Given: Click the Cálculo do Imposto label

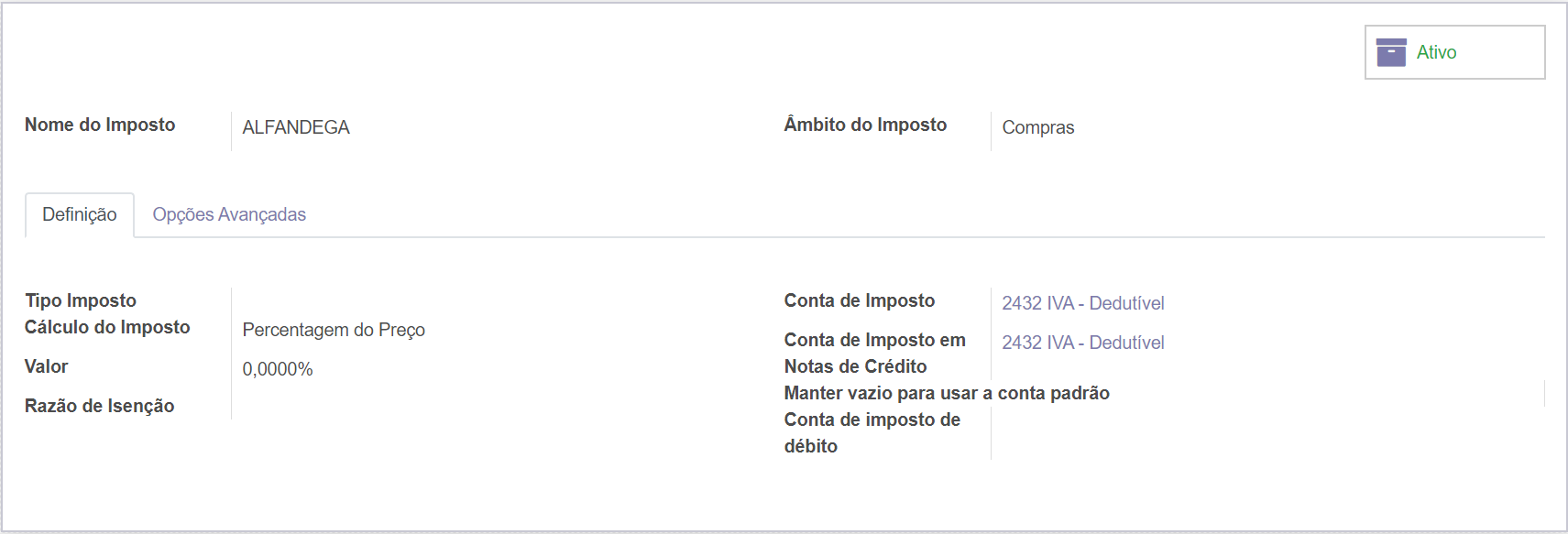Looking at the screenshot, I should pyautogui.click(x=107, y=327).
